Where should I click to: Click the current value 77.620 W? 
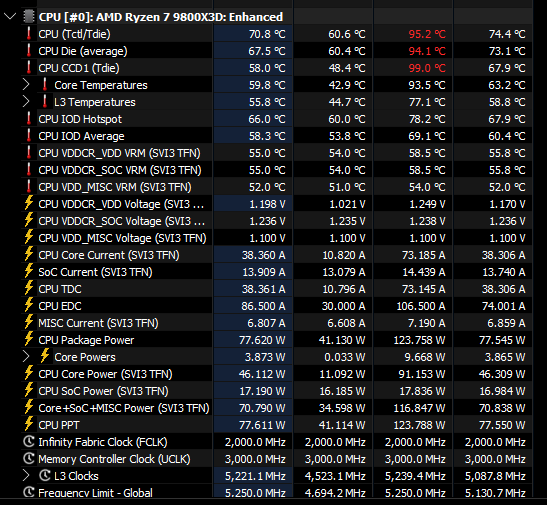point(262,340)
